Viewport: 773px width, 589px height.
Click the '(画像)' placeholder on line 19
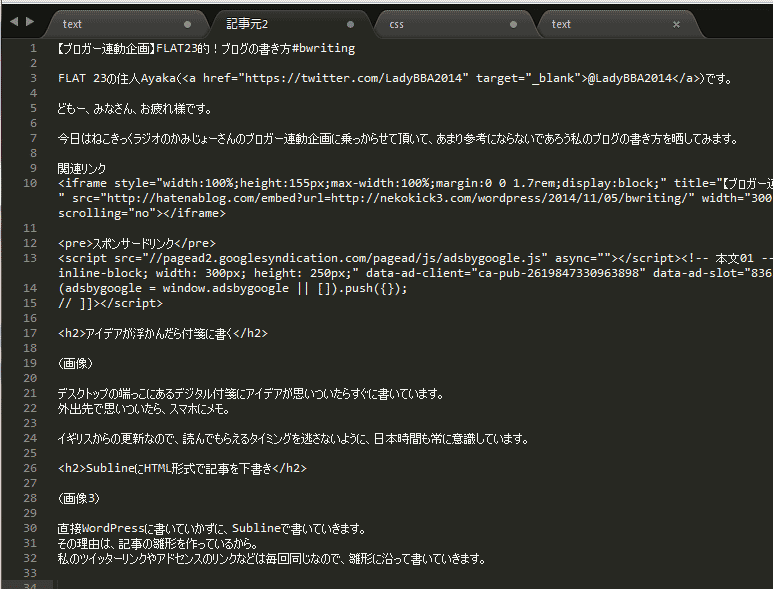tap(75, 363)
